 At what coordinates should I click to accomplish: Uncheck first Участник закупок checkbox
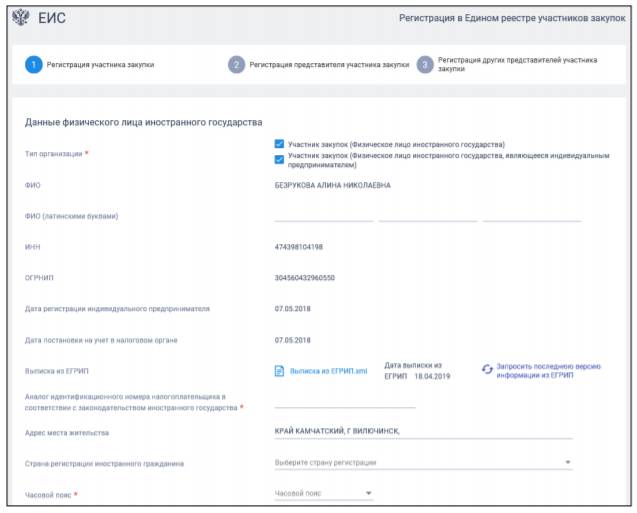coord(279,144)
